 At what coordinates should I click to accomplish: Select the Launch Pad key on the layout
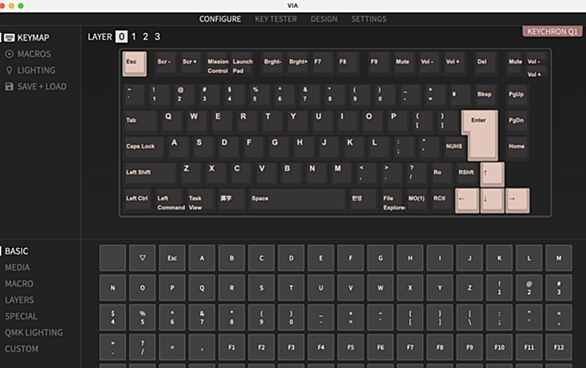coord(243,64)
